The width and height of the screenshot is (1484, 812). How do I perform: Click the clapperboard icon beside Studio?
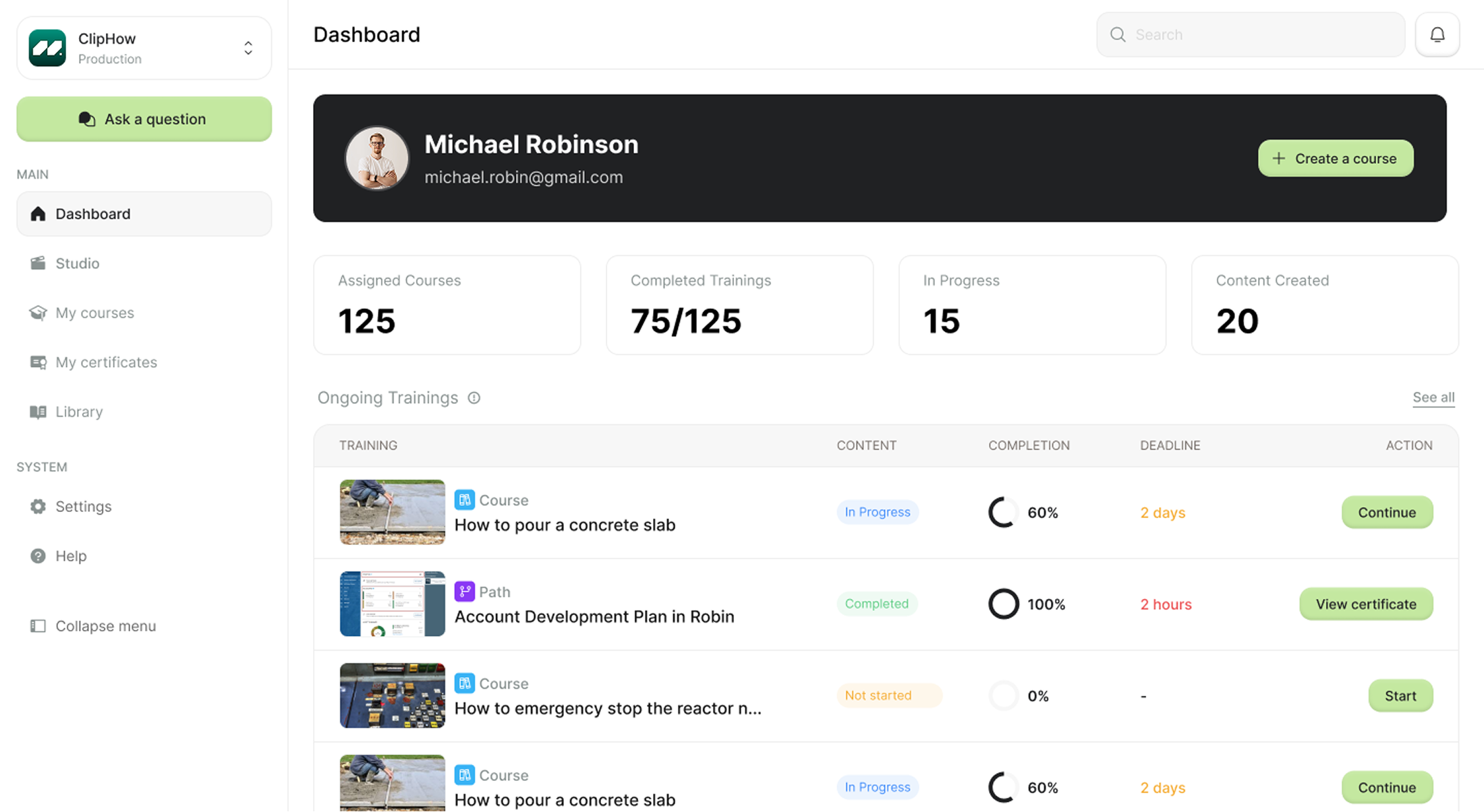click(38, 263)
